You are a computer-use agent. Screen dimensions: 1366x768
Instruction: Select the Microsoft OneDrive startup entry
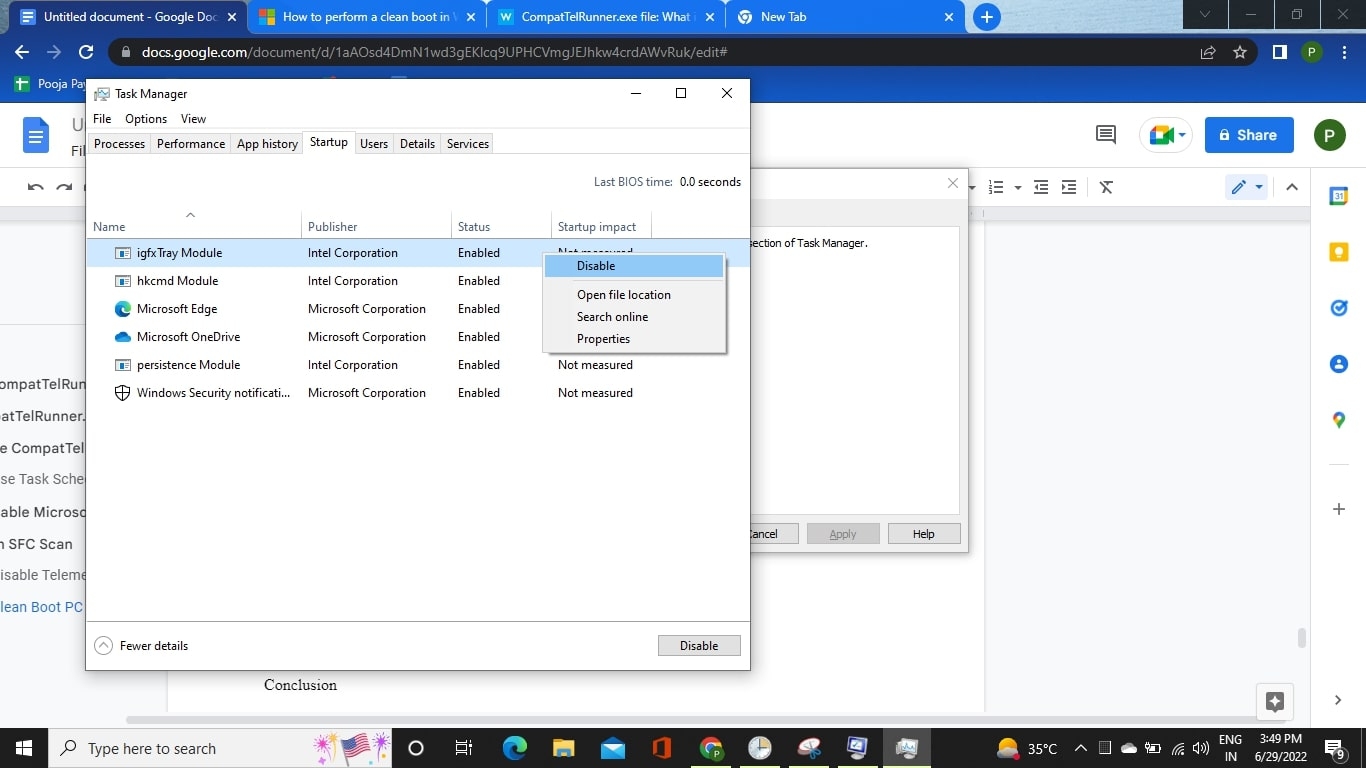point(417,337)
